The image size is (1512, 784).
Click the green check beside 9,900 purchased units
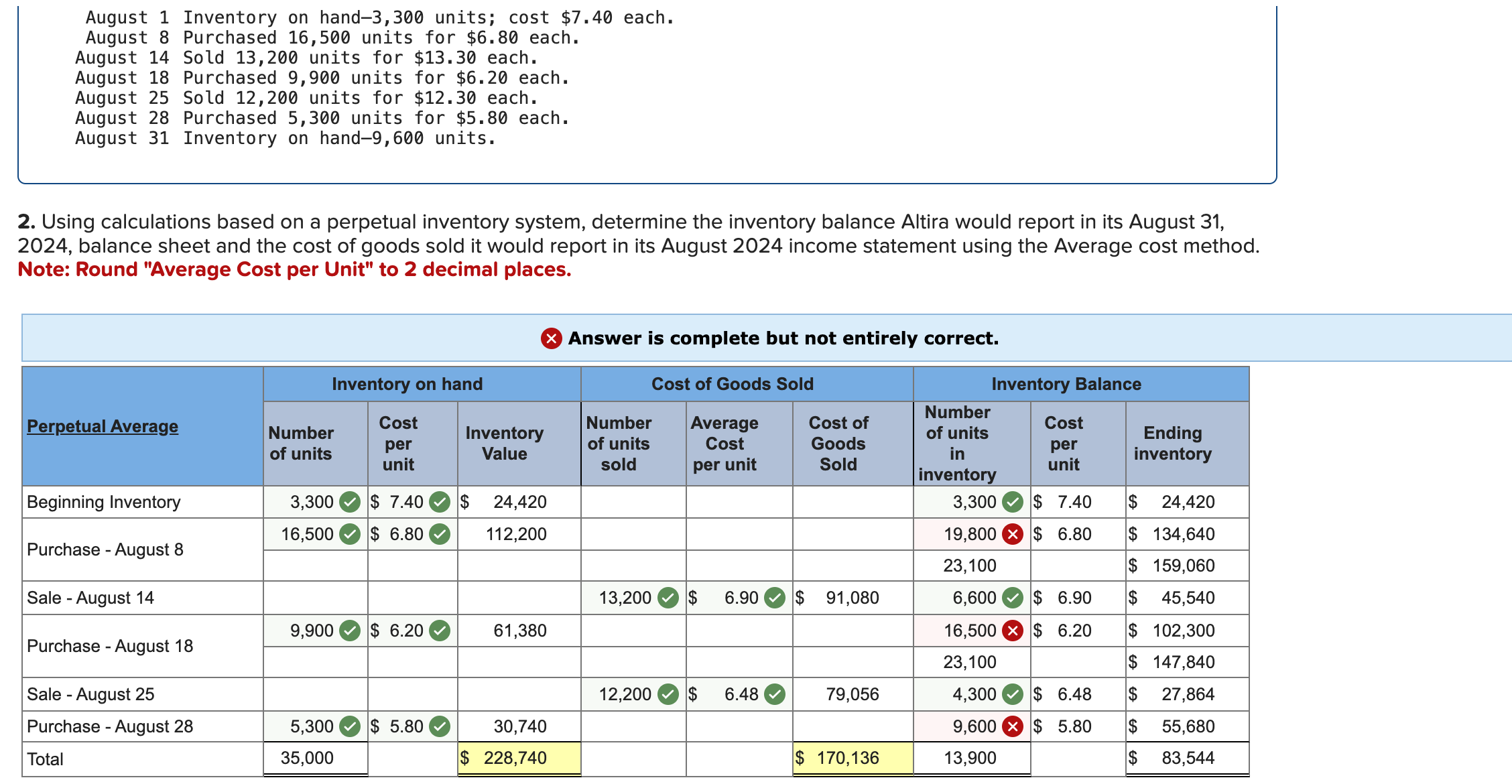tap(349, 630)
